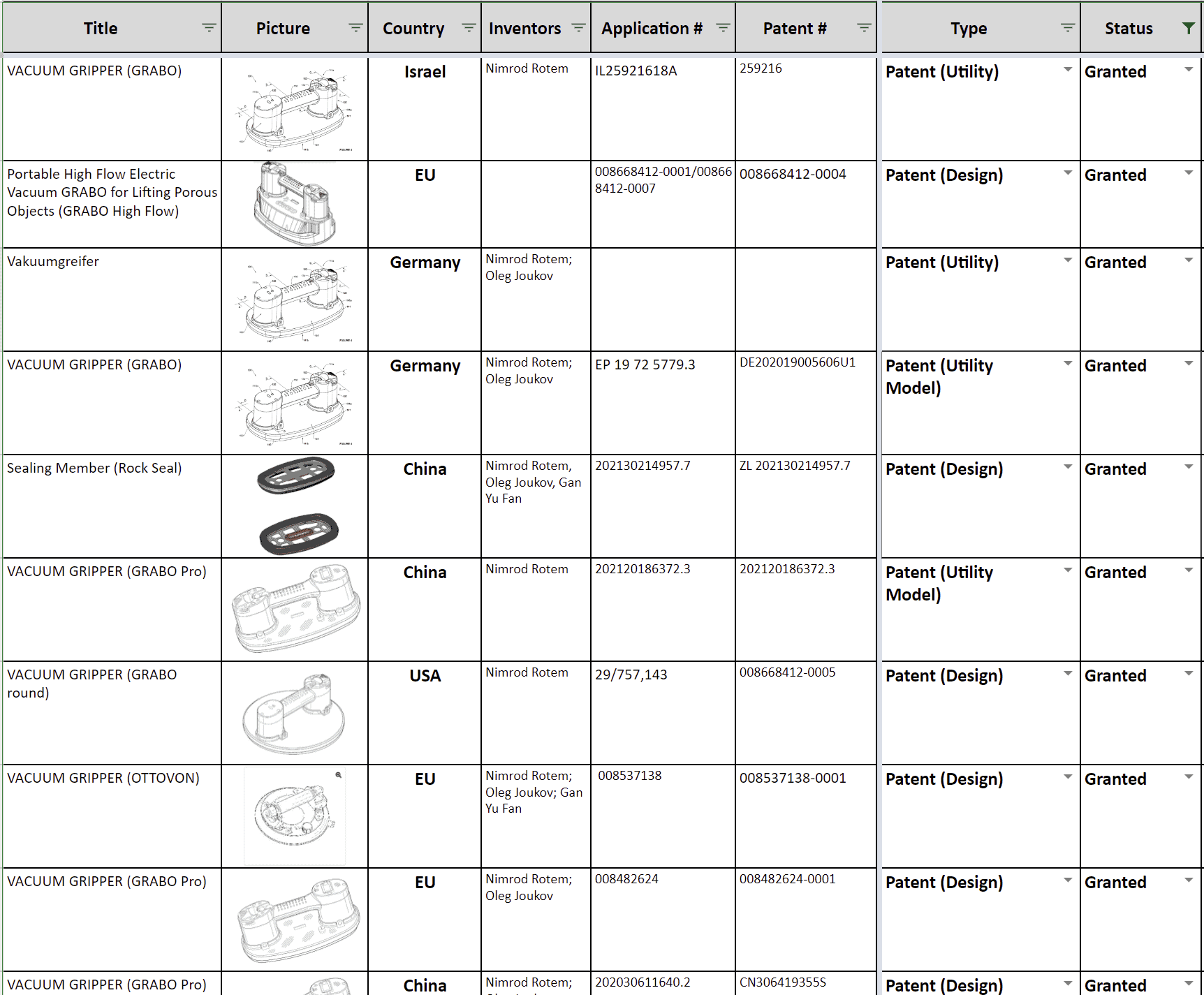
Task: Select Application # cell '008537138'
Action: pyautogui.click(x=663, y=816)
